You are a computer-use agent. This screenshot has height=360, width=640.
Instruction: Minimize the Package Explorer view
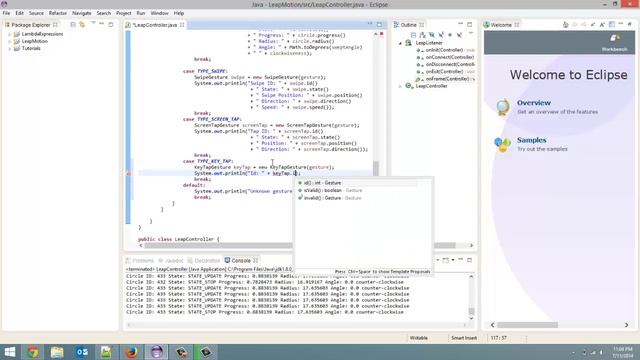pos(102,24)
